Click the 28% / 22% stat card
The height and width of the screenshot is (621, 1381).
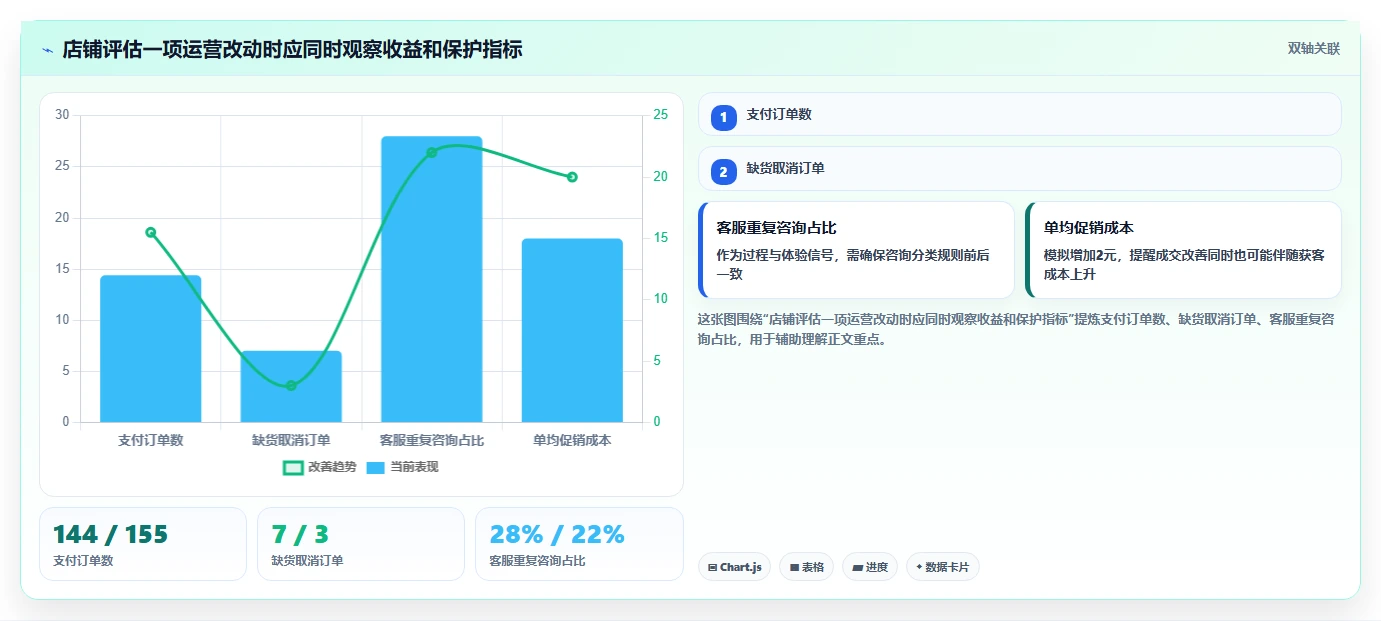(x=579, y=544)
